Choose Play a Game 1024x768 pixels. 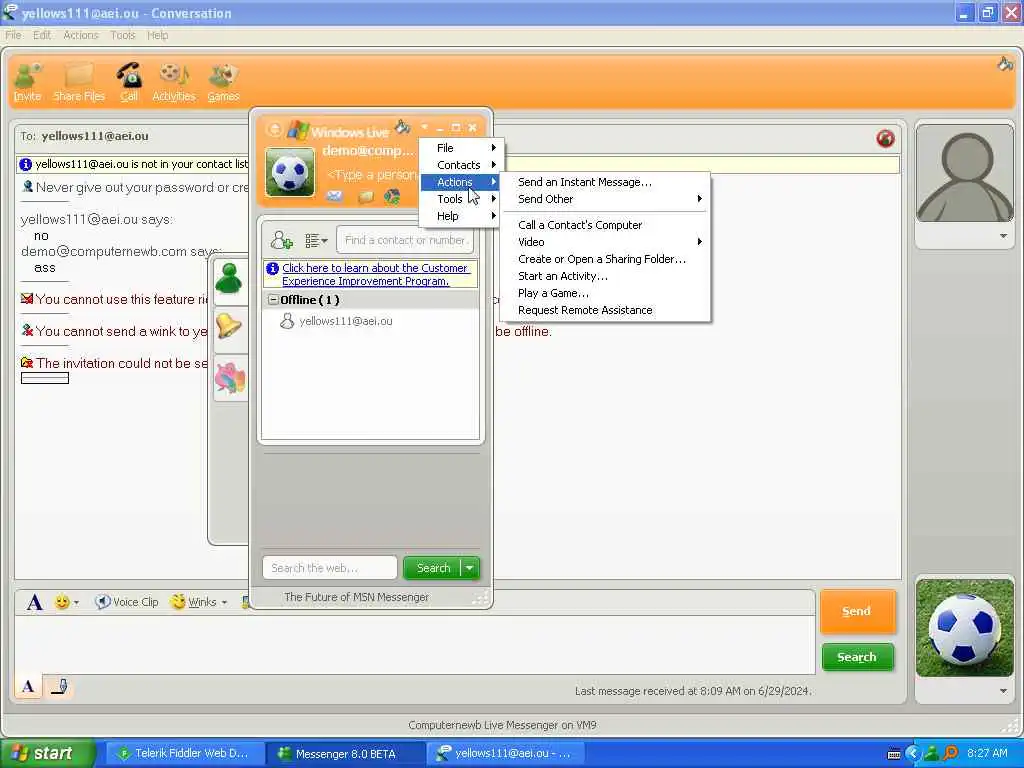[x=605, y=293]
